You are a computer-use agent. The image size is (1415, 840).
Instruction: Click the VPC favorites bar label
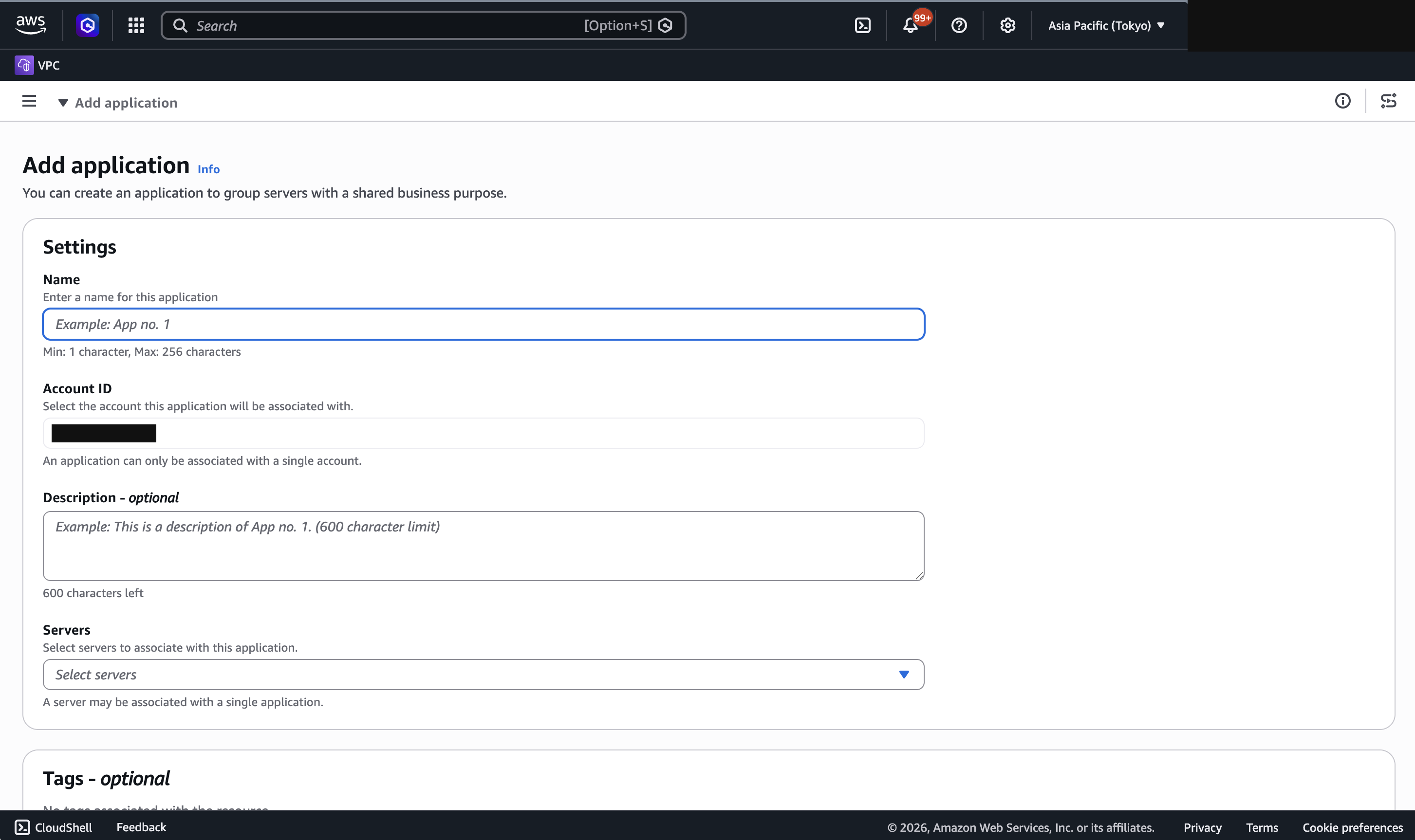pyautogui.click(x=49, y=65)
